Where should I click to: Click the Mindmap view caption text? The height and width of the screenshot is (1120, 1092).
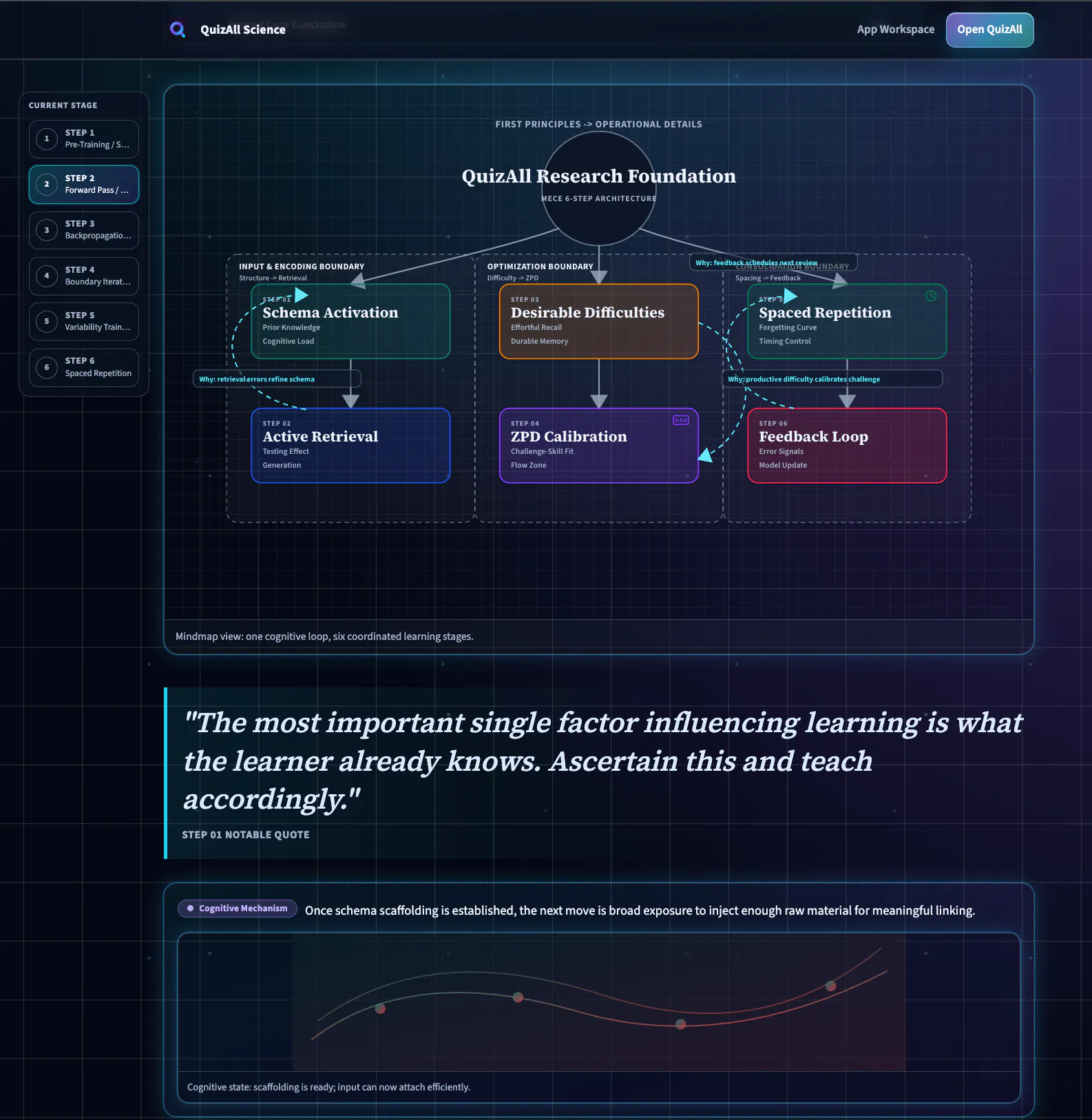[324, 636]
